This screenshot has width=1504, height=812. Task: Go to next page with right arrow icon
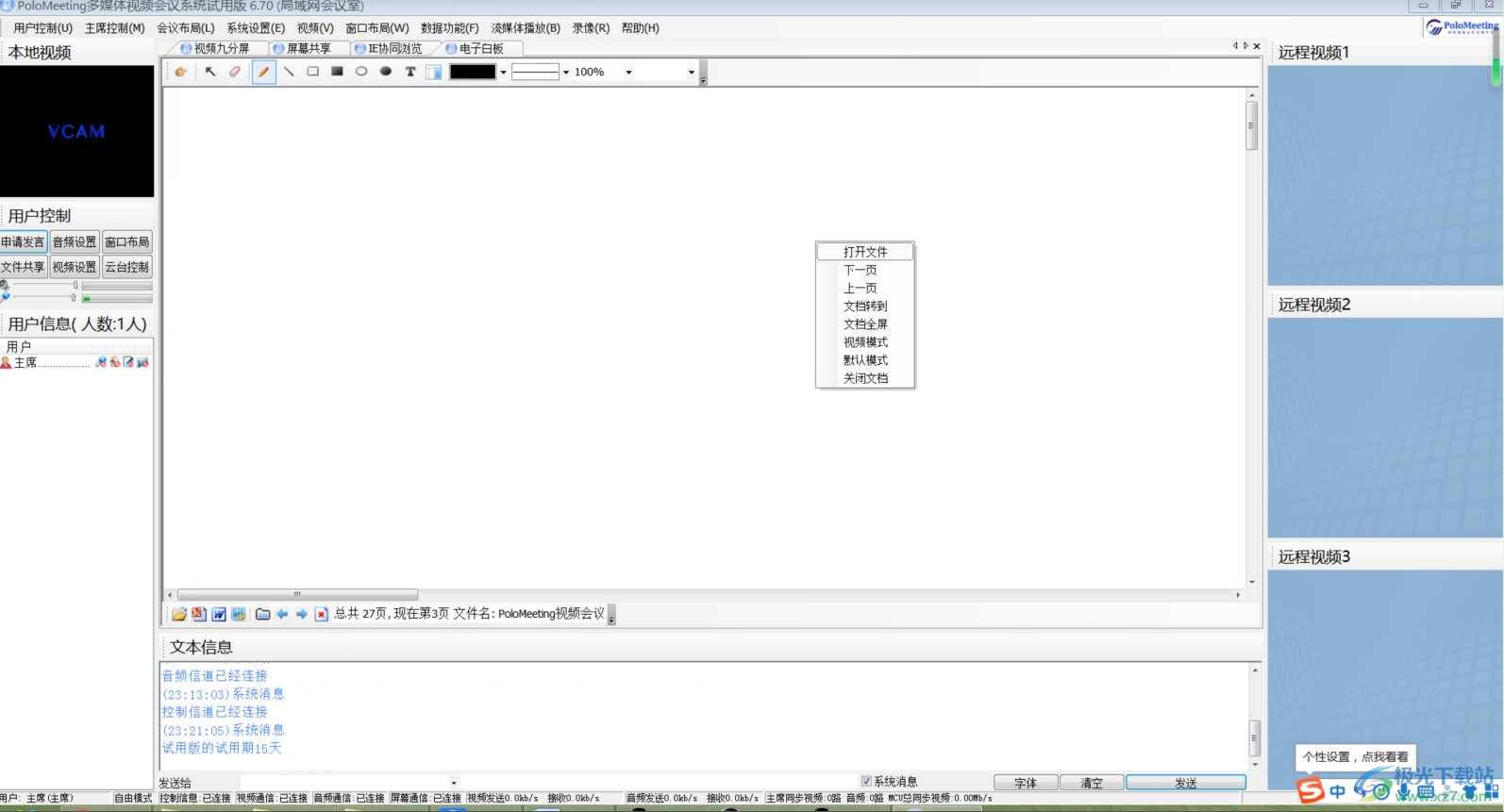(302, 614)
